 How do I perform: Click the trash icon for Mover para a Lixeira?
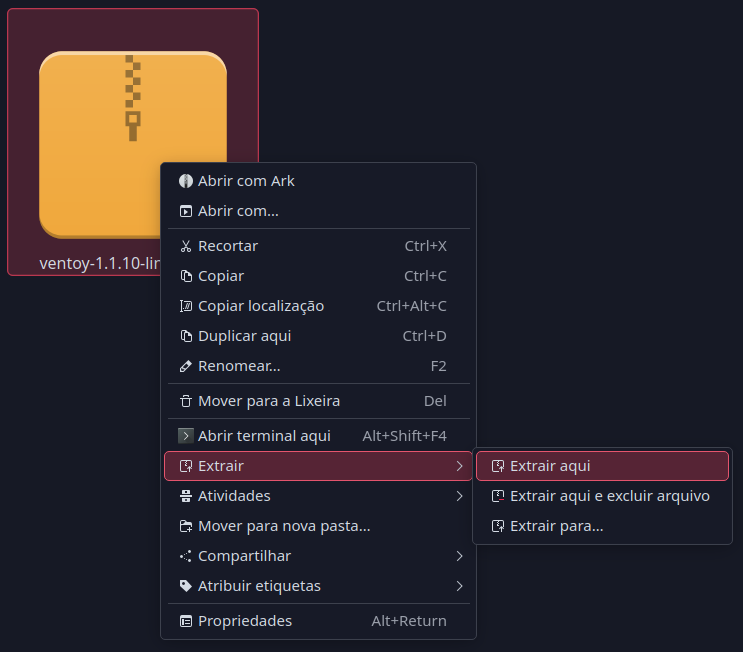click(x=185, y=401)
